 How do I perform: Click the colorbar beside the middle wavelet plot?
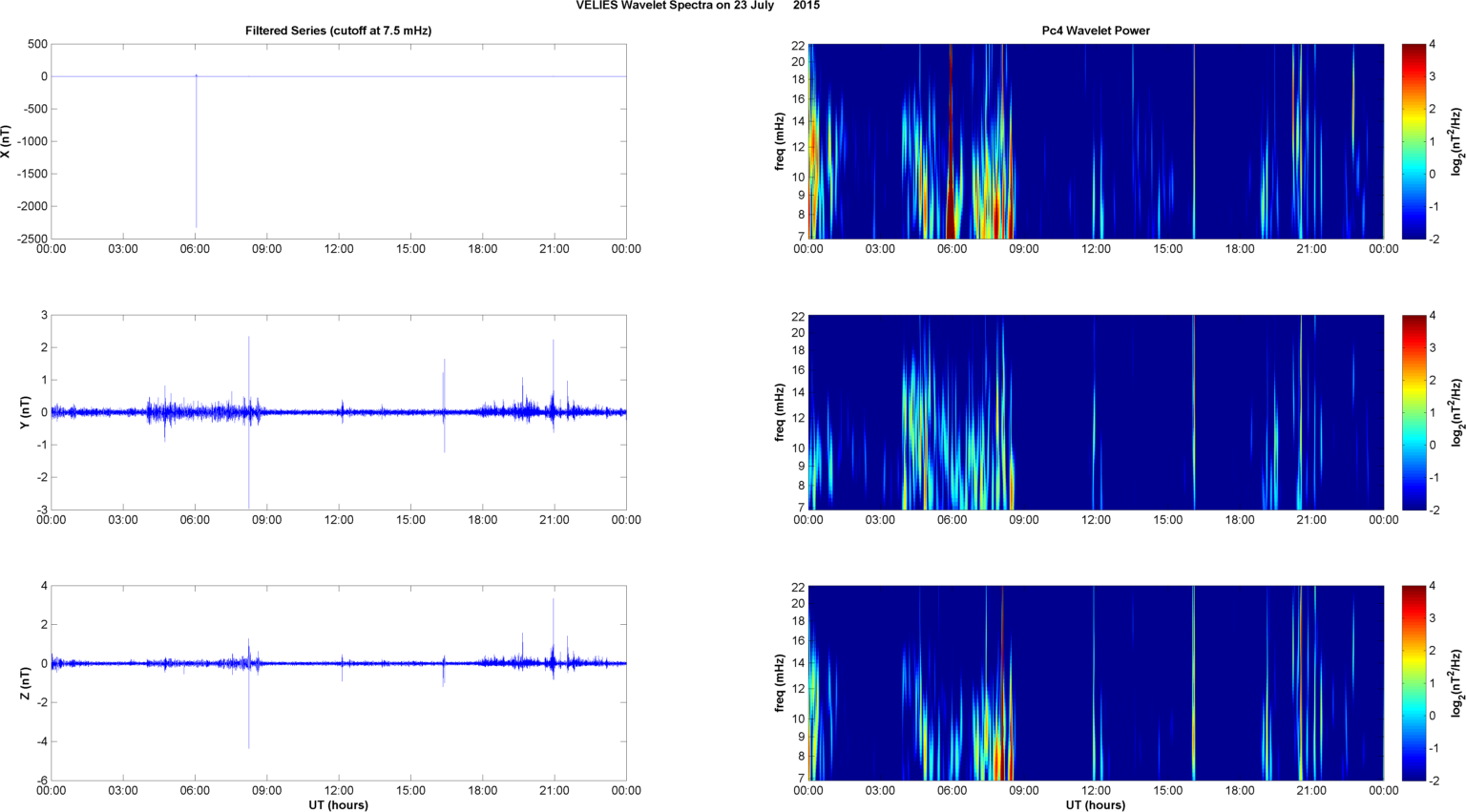(x=1414, y=412)
